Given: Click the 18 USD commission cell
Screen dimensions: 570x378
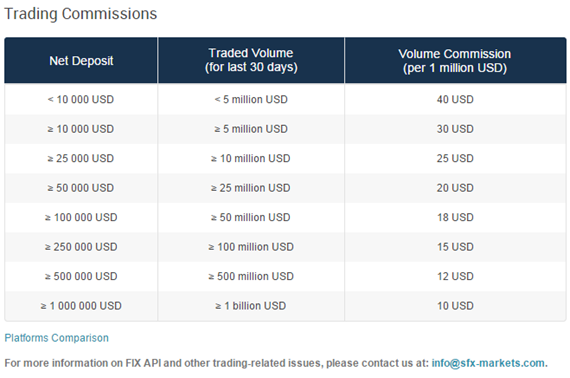Looking at the screenshot, I should pyautogui.click(x=455, y=217).
